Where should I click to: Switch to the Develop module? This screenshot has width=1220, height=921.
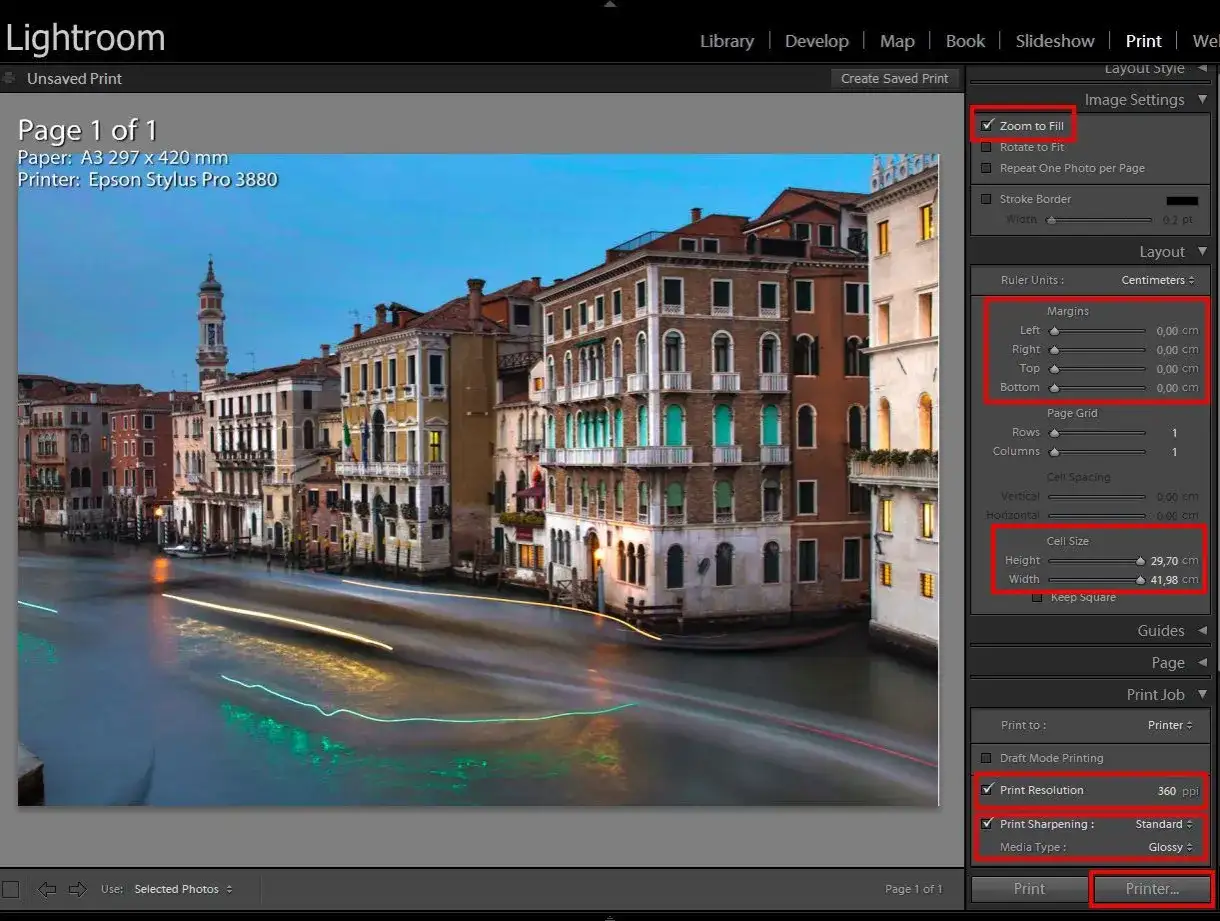pyautogui.click(x=816, y=41)
